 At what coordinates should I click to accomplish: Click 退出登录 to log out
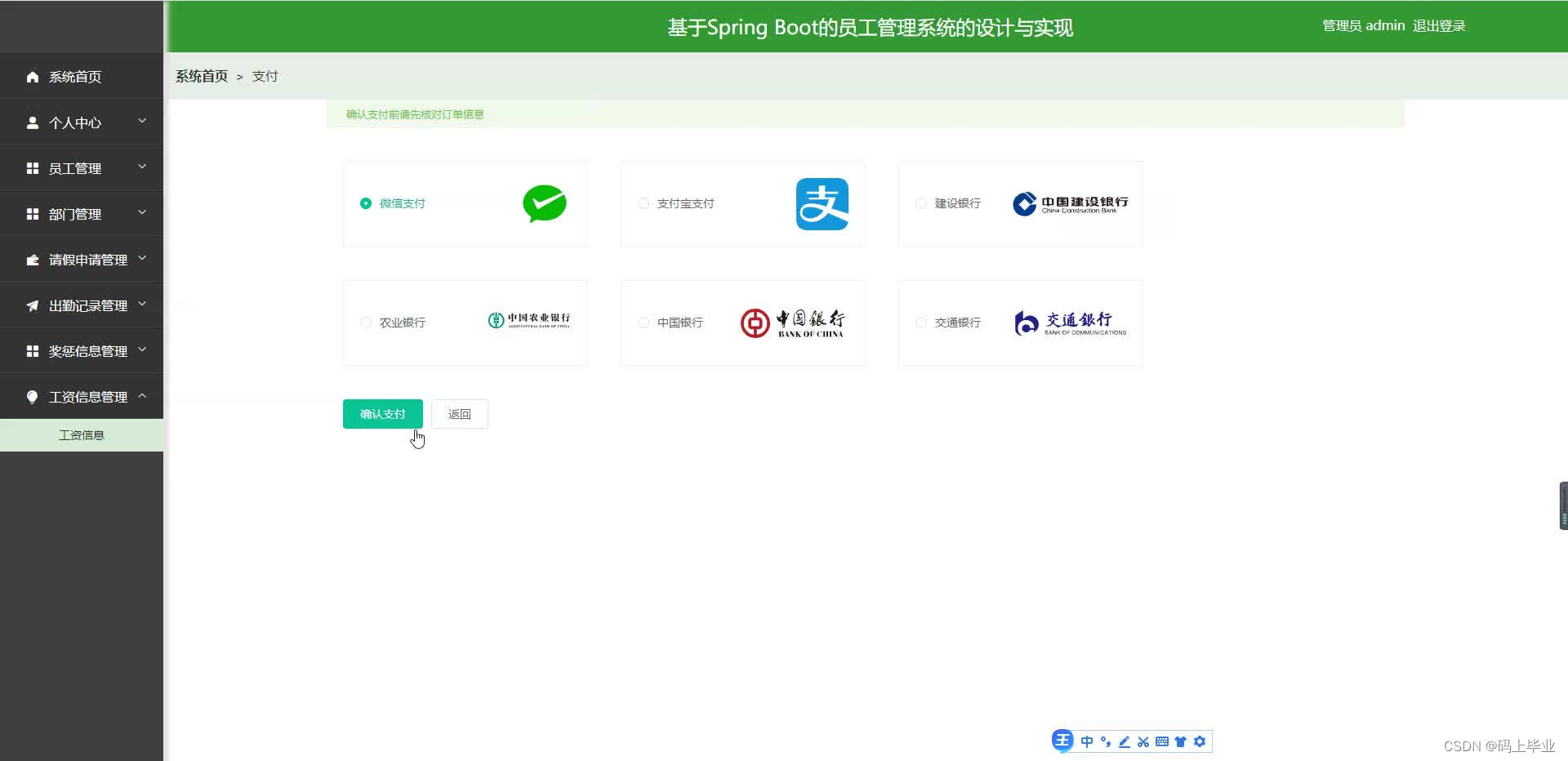[1438, 25]
